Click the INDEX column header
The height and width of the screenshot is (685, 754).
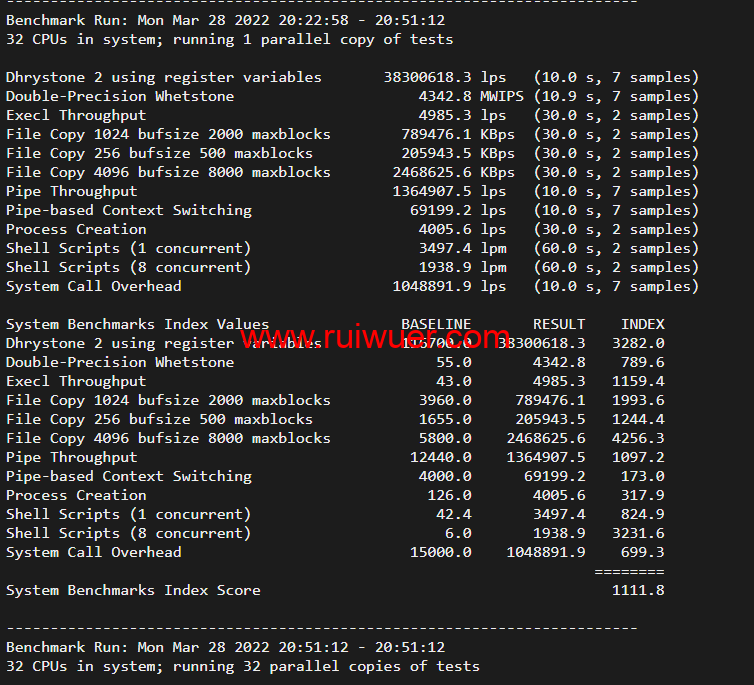[x=642, y=324]
